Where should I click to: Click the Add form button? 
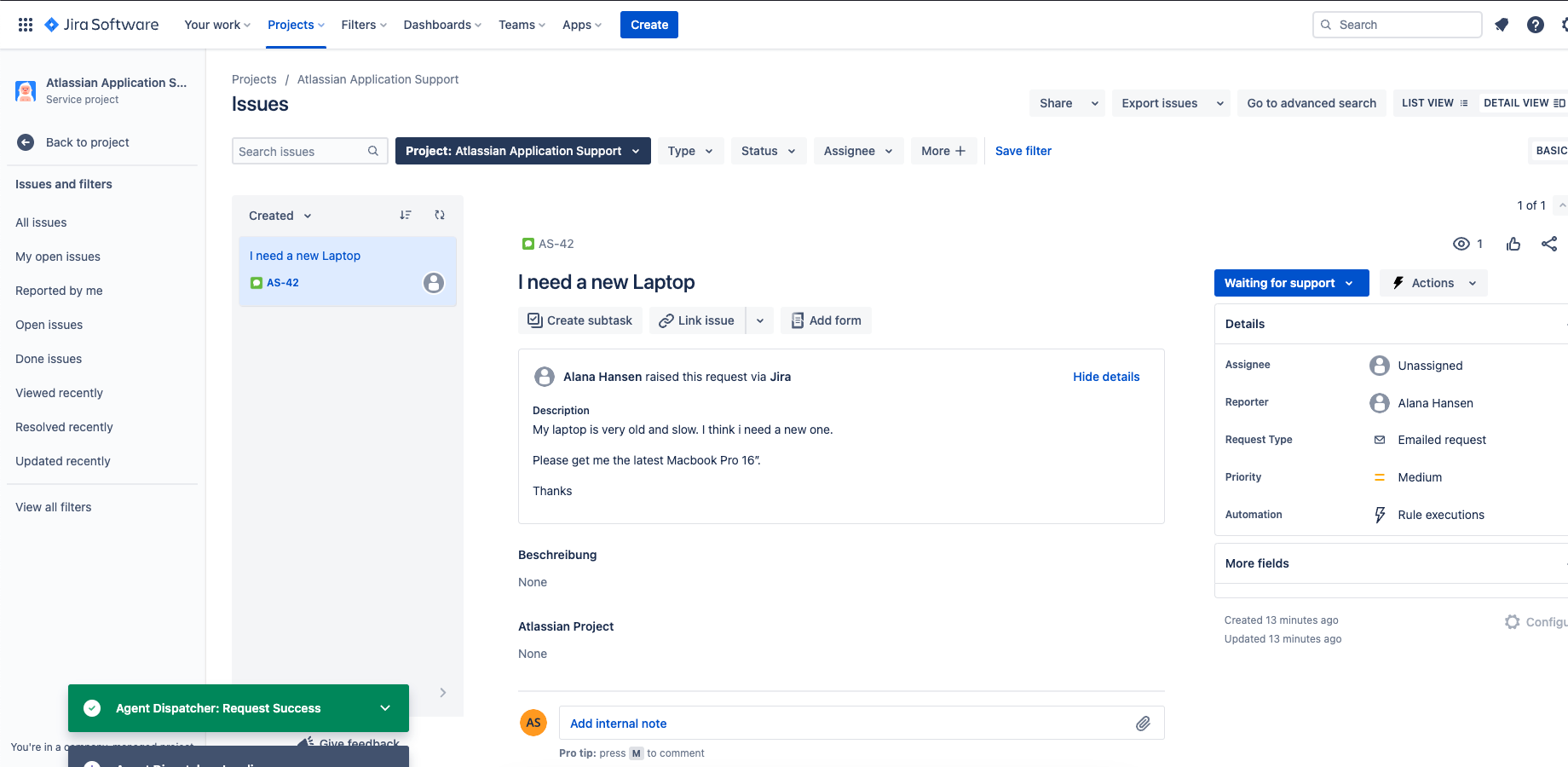[x=826, y=320]
